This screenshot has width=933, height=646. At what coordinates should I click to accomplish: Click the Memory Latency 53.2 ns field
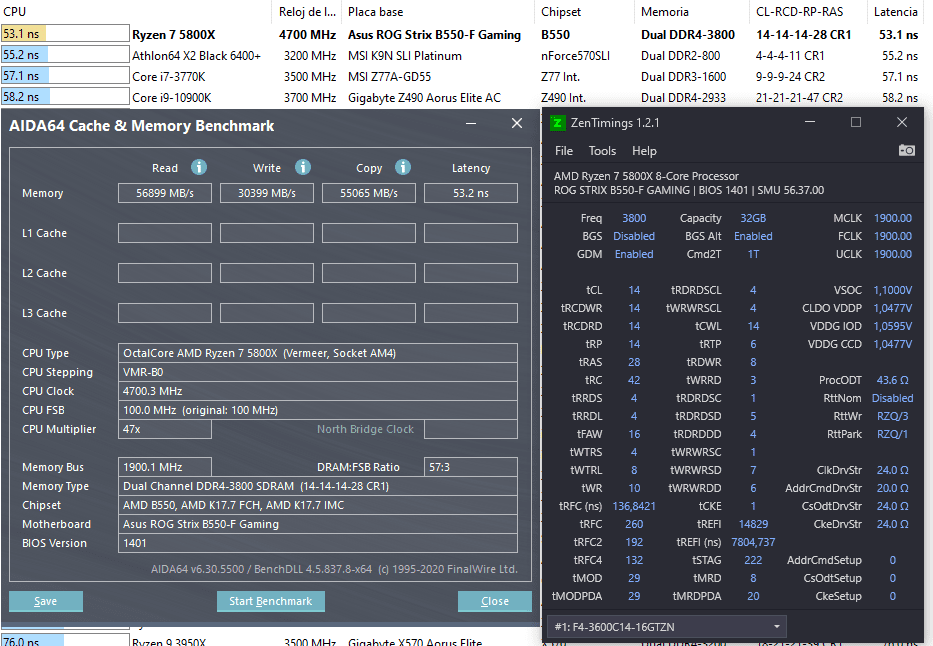[x=471, y=193]
